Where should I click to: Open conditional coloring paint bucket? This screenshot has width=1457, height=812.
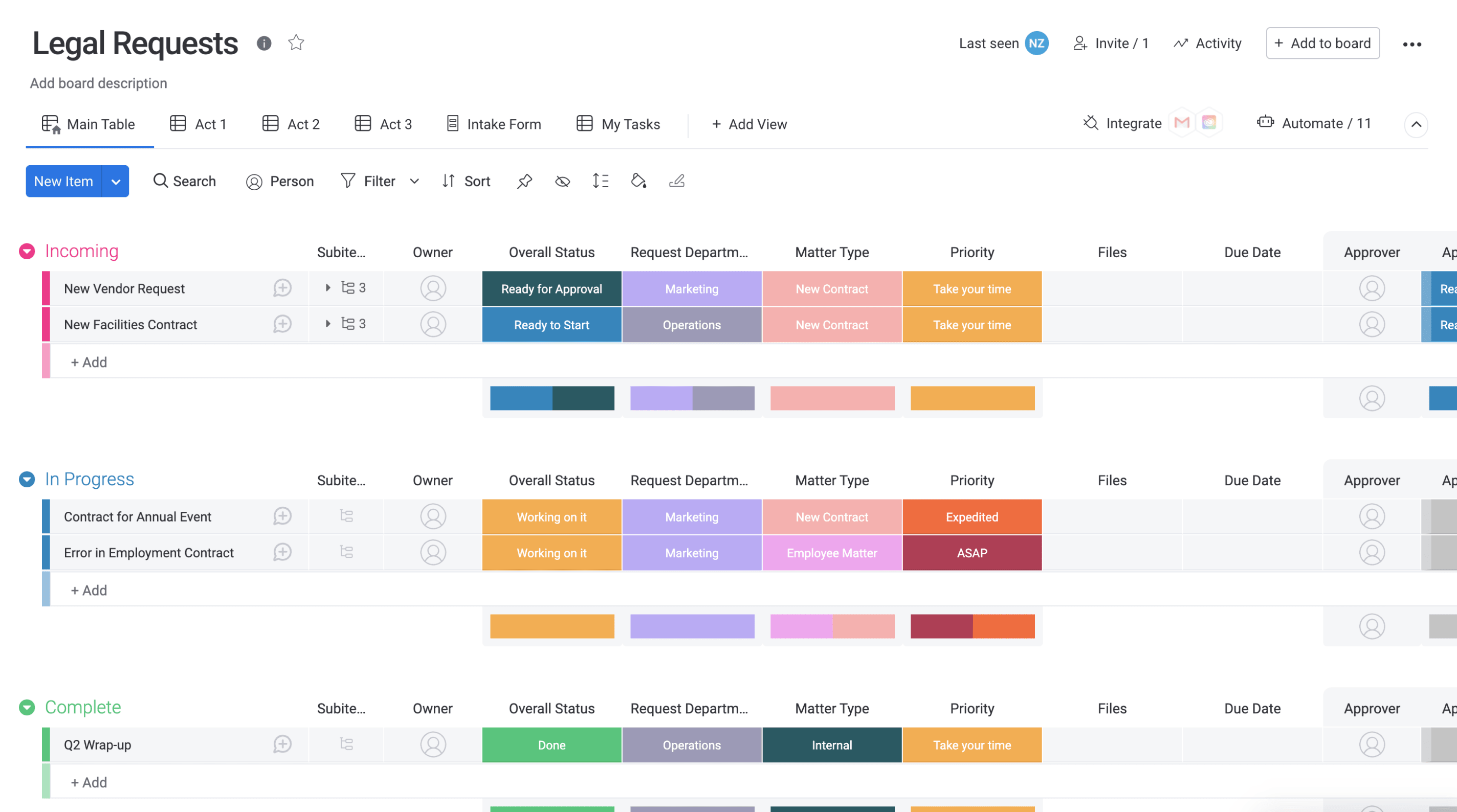(638, 181)
